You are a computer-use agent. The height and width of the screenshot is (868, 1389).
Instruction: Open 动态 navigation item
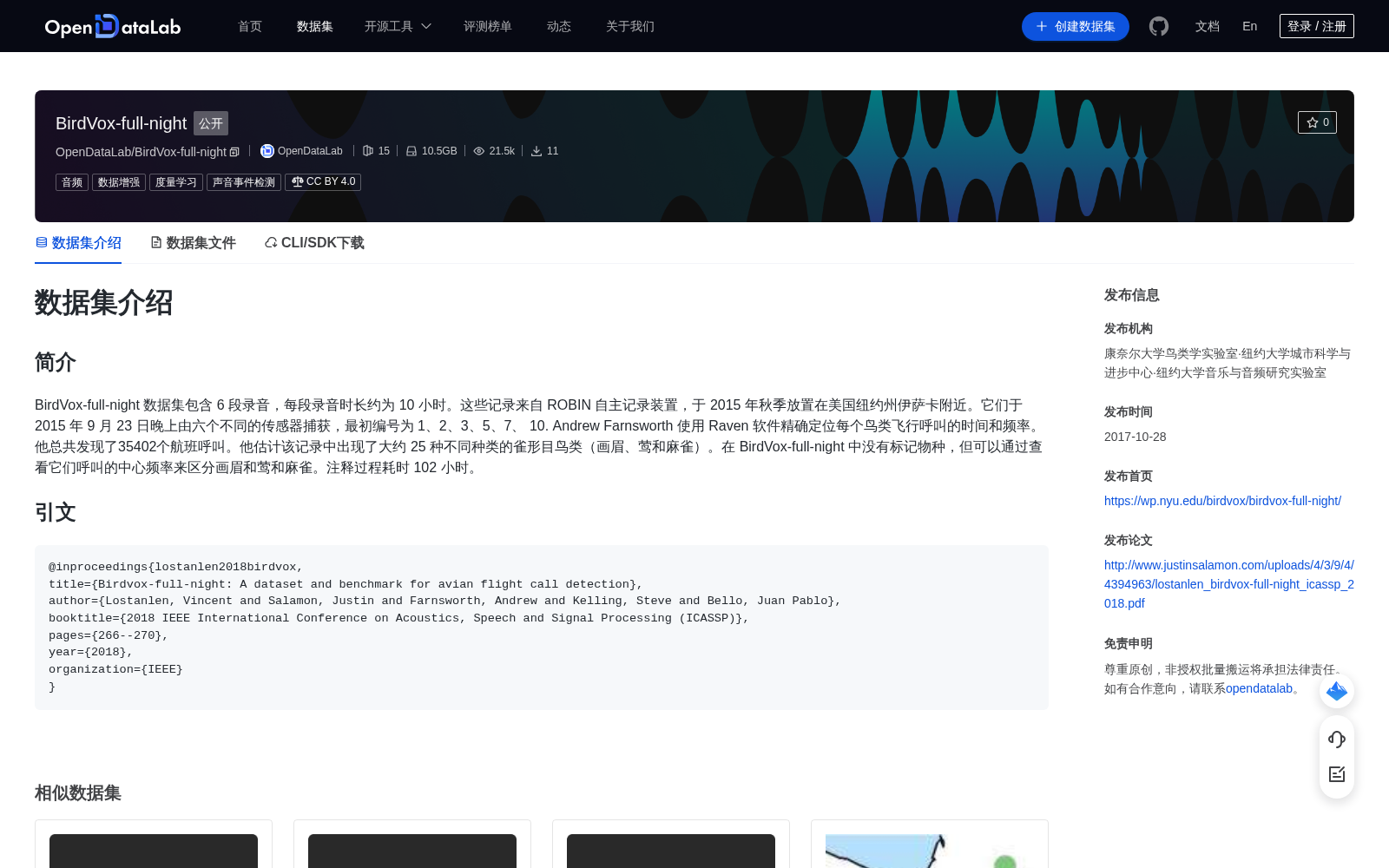tap(559, 26)
